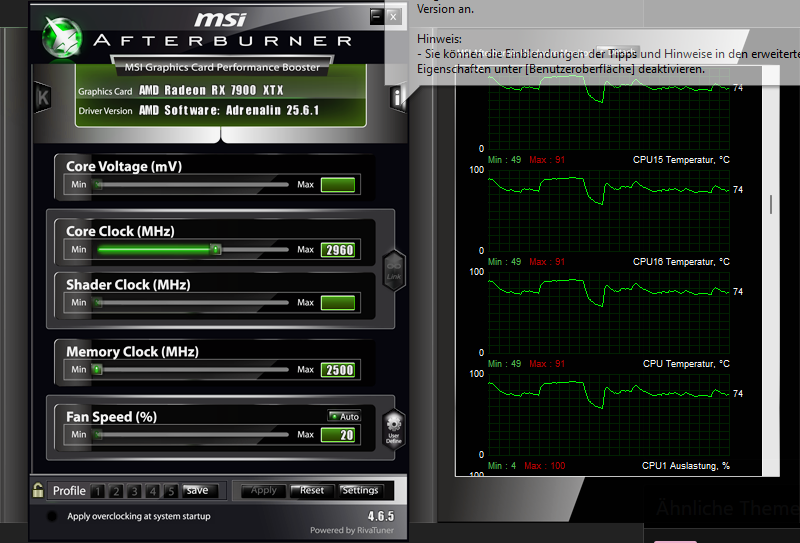
Task: Toggle the Link clocks icon
Action: [394, 270]
